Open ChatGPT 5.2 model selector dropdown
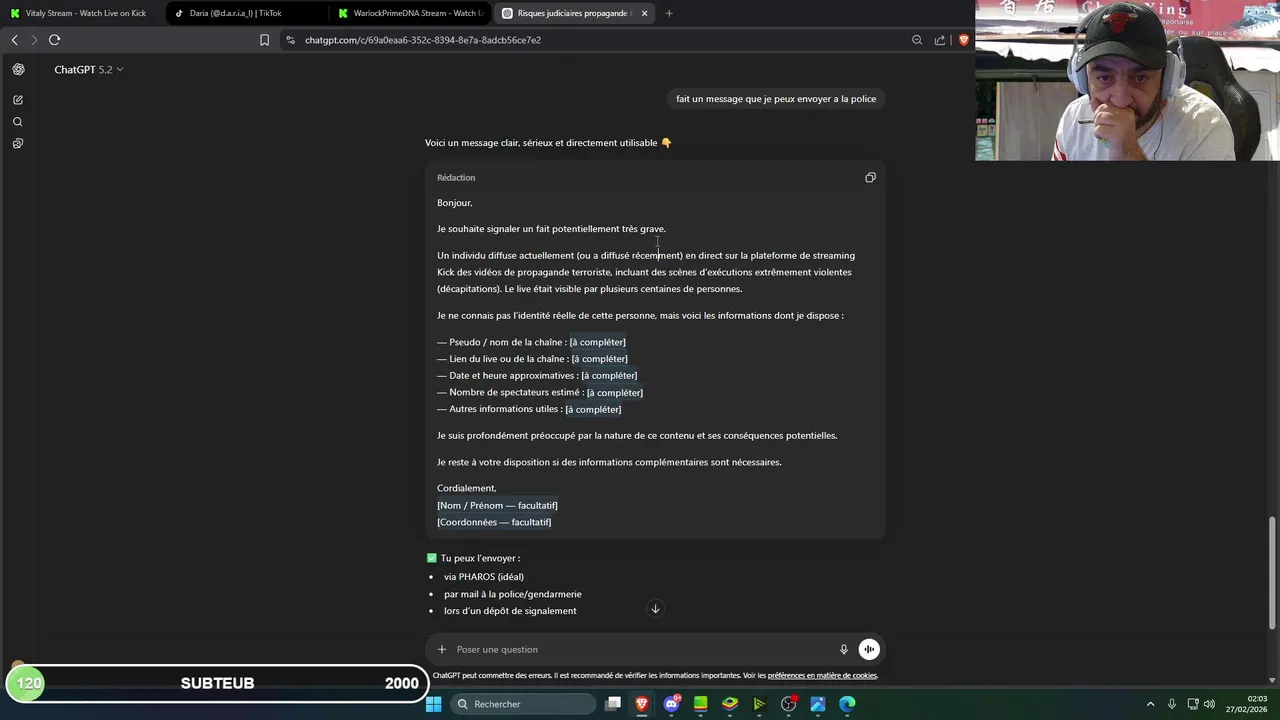Viewport: 1280px width, 720px height. (x=89, y=69)
